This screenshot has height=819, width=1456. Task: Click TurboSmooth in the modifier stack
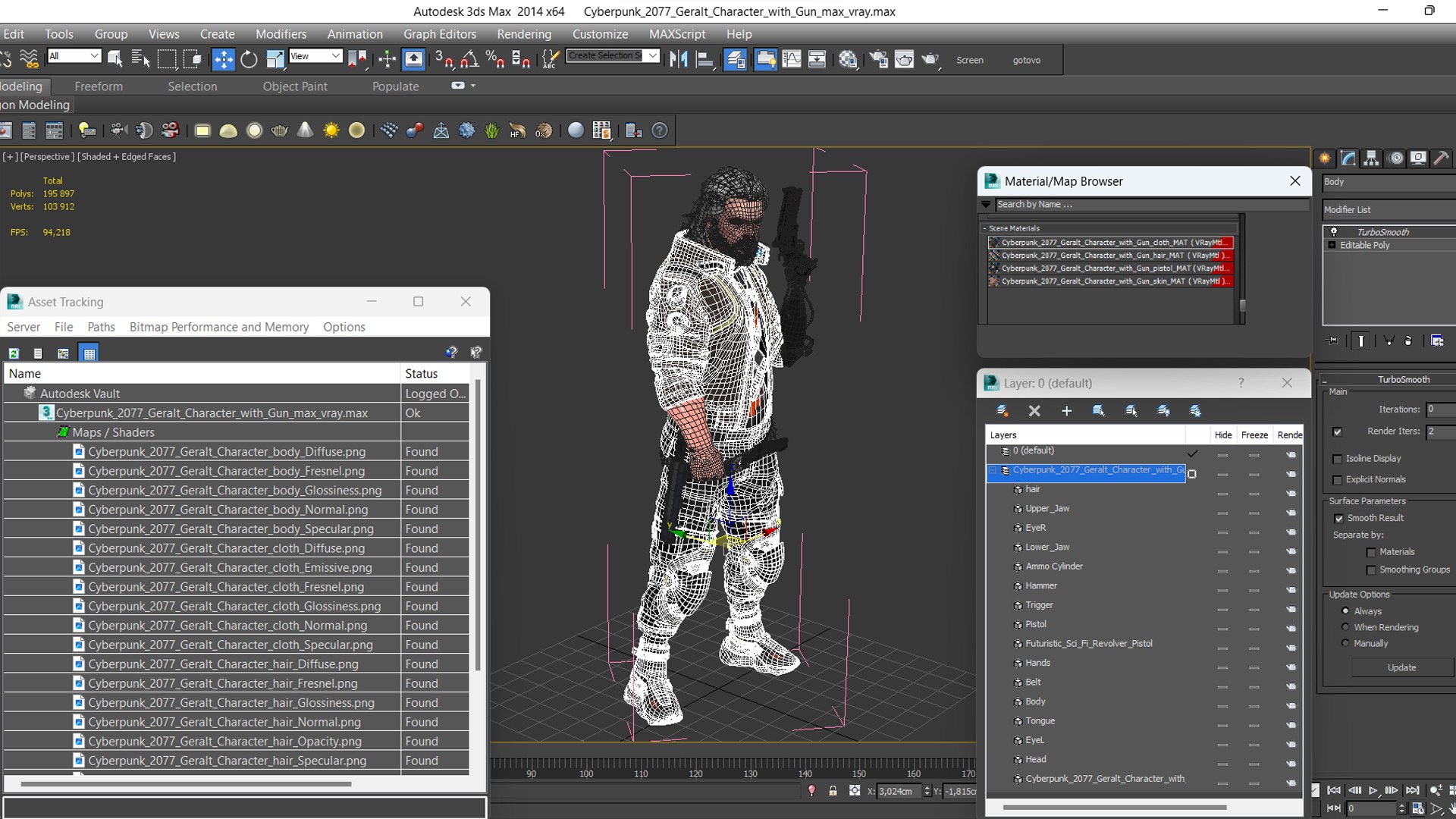[x=1382, y=232]
